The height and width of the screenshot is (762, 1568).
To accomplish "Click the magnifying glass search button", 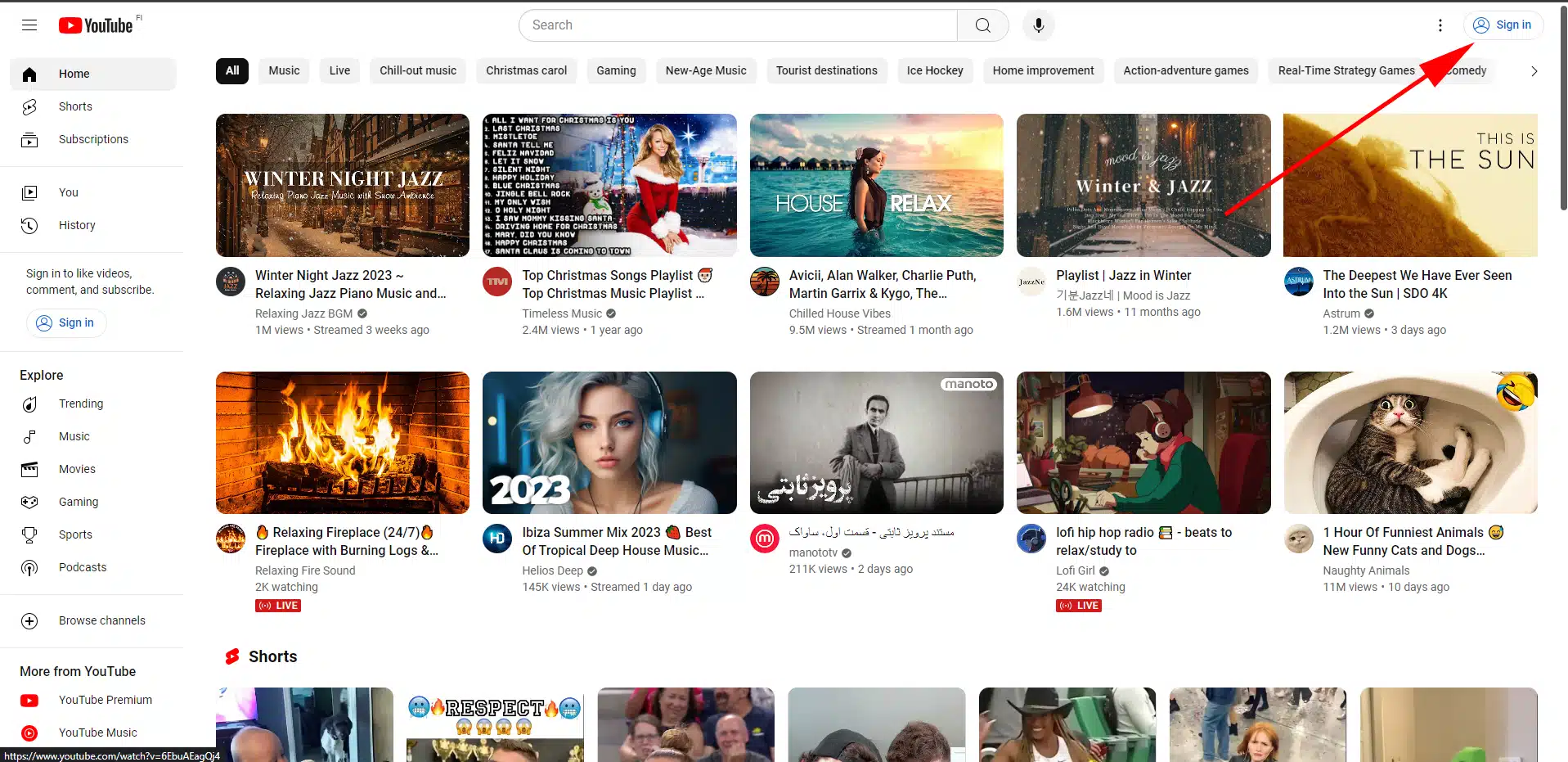I will [982, 25].
